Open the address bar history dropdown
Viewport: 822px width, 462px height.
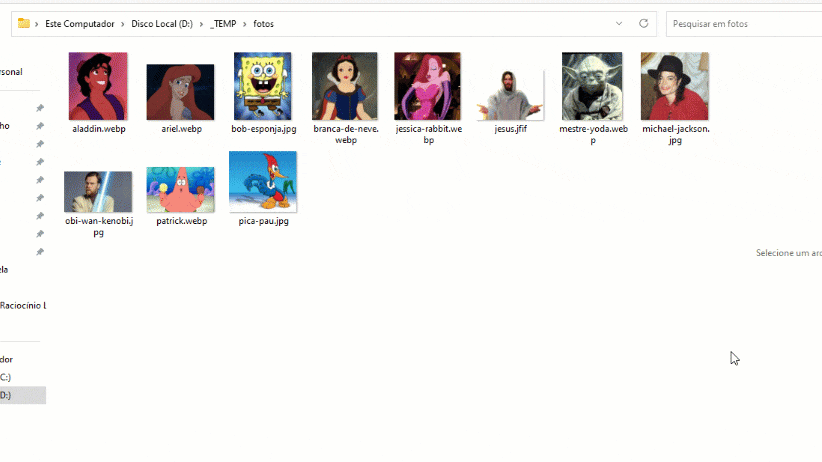[x=619, y=24]
